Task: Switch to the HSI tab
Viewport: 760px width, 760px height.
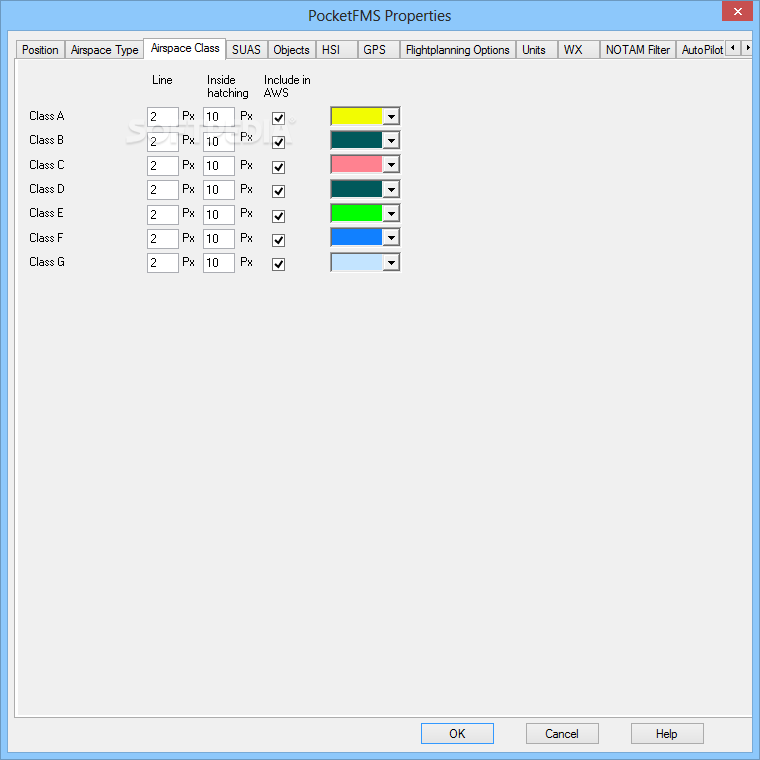Action: pyautogui.click(x=336, y=50)
